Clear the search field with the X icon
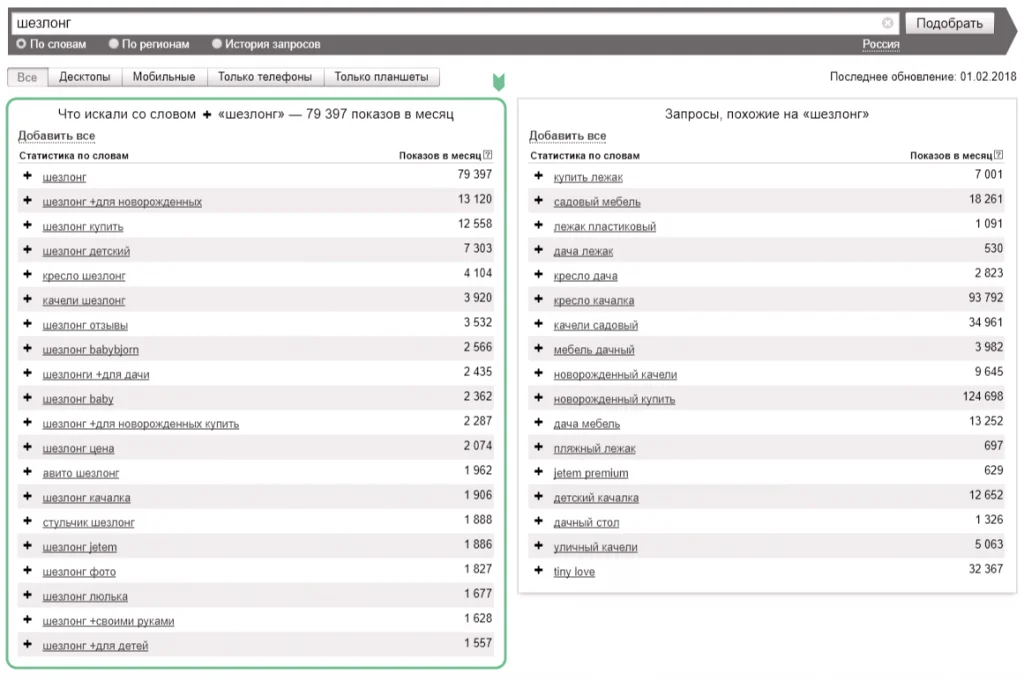 (888, 23)
